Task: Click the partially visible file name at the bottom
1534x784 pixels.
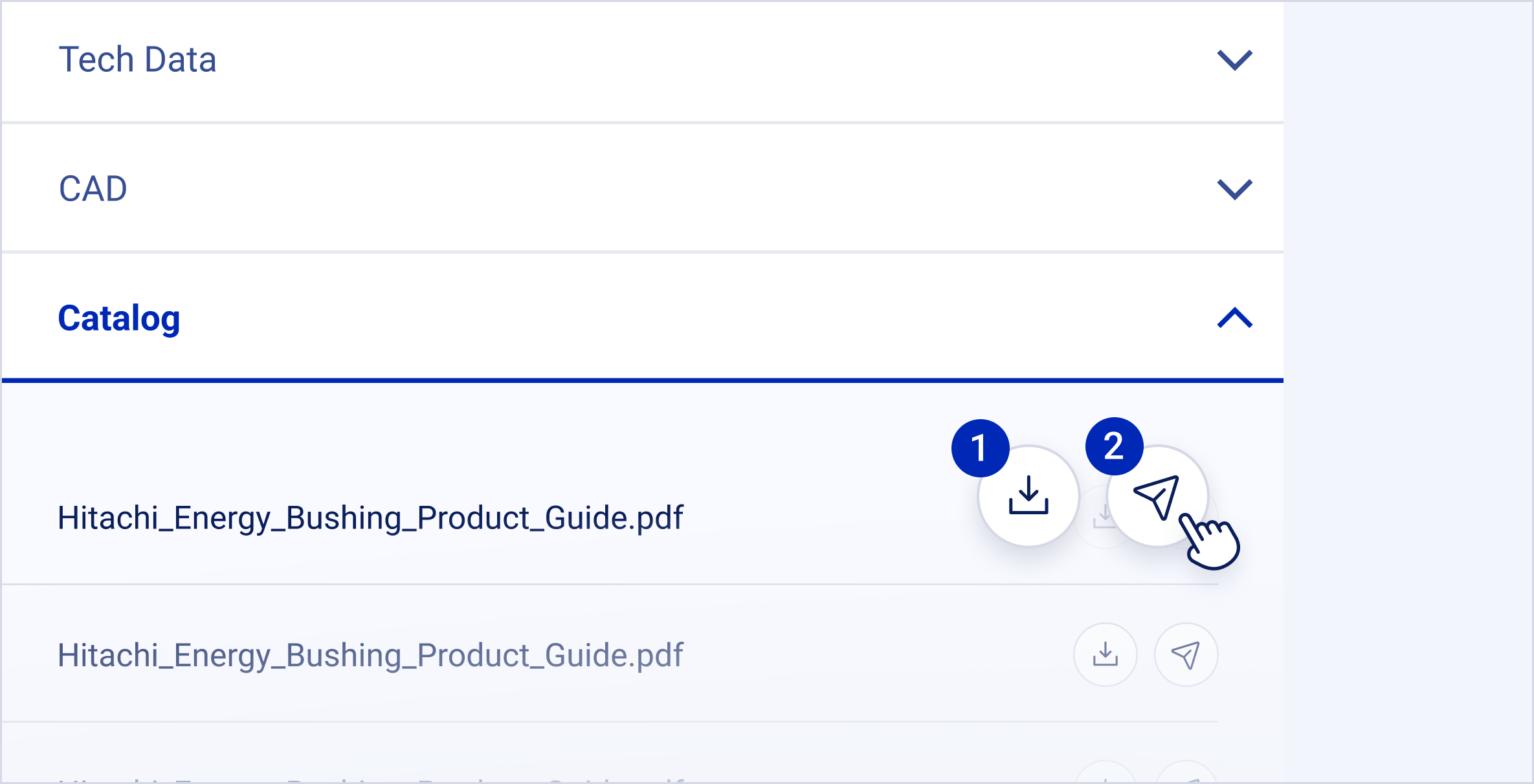Action: (x=370, y=779)
